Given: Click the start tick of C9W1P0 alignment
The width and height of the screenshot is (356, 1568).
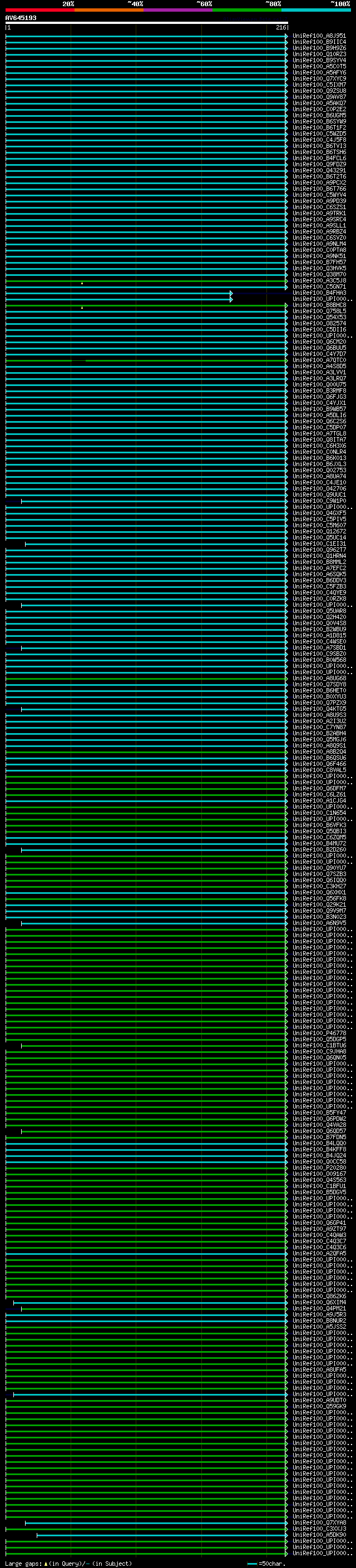Looking at the screenshot, I should (21, 502).
